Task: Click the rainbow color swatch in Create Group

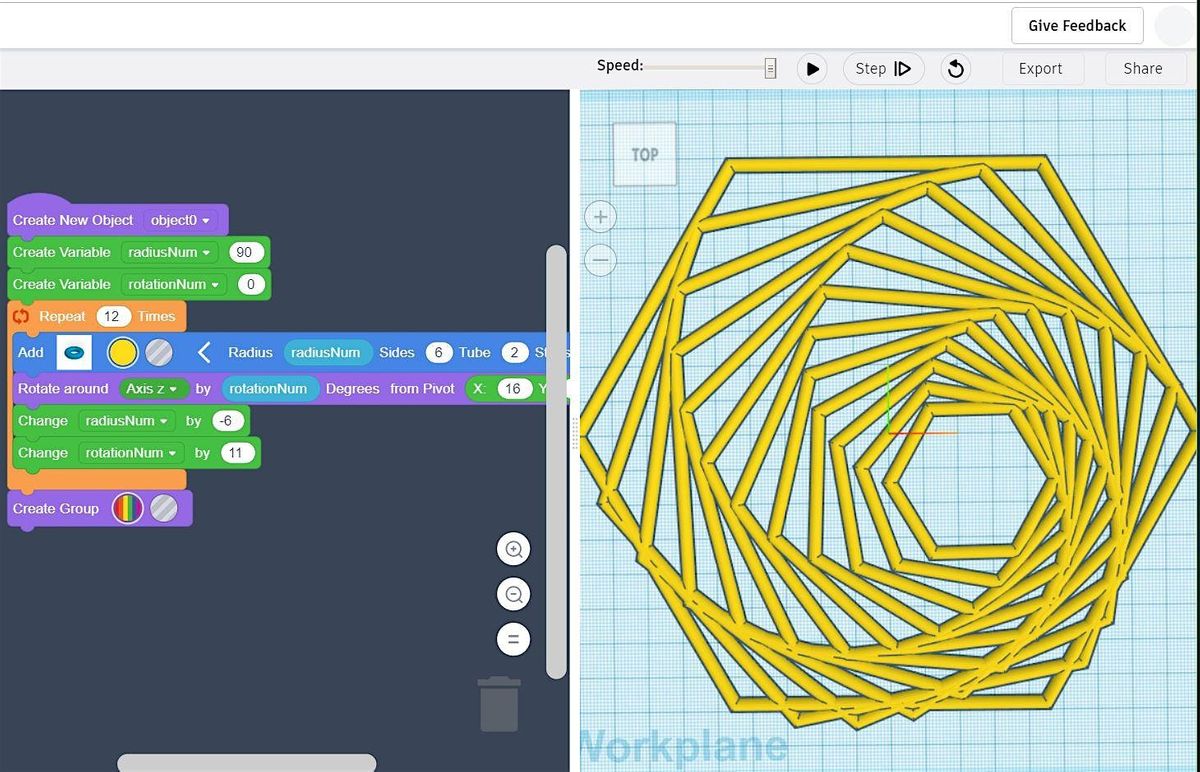Action: coord(129,508)
